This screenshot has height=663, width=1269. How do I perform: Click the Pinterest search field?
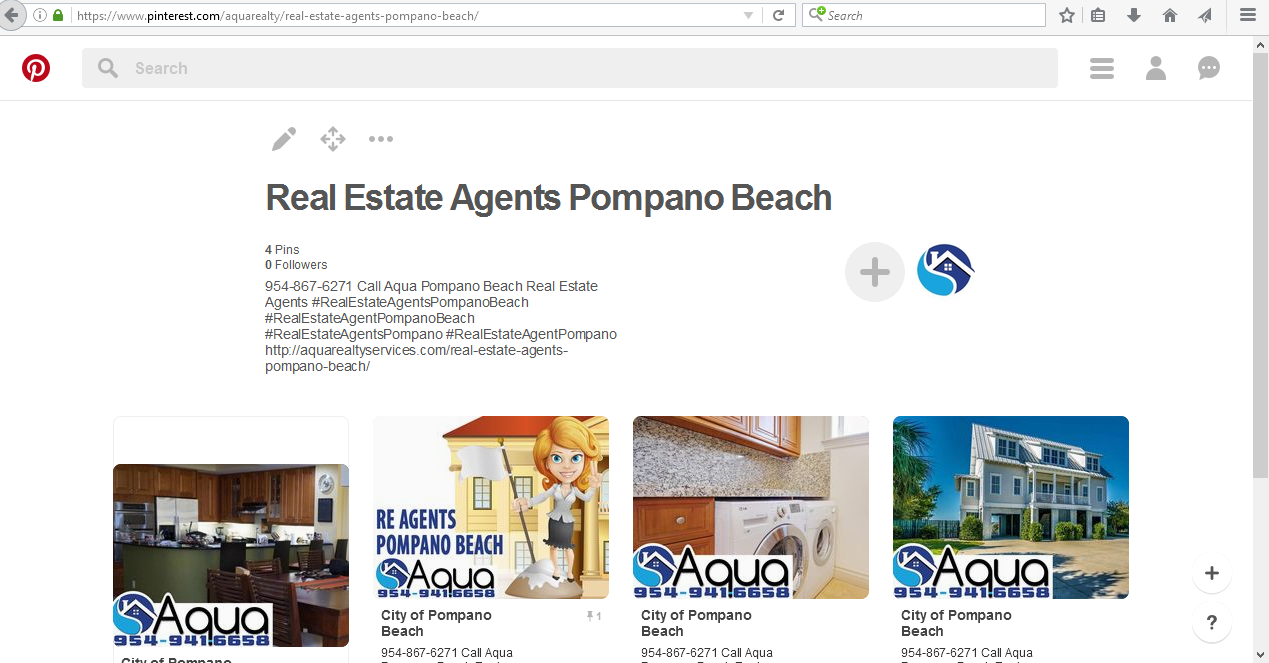570,68
